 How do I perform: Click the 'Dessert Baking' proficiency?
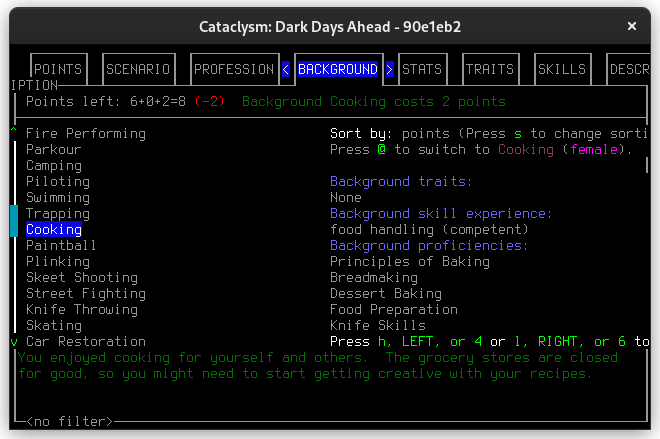(386, 294)
